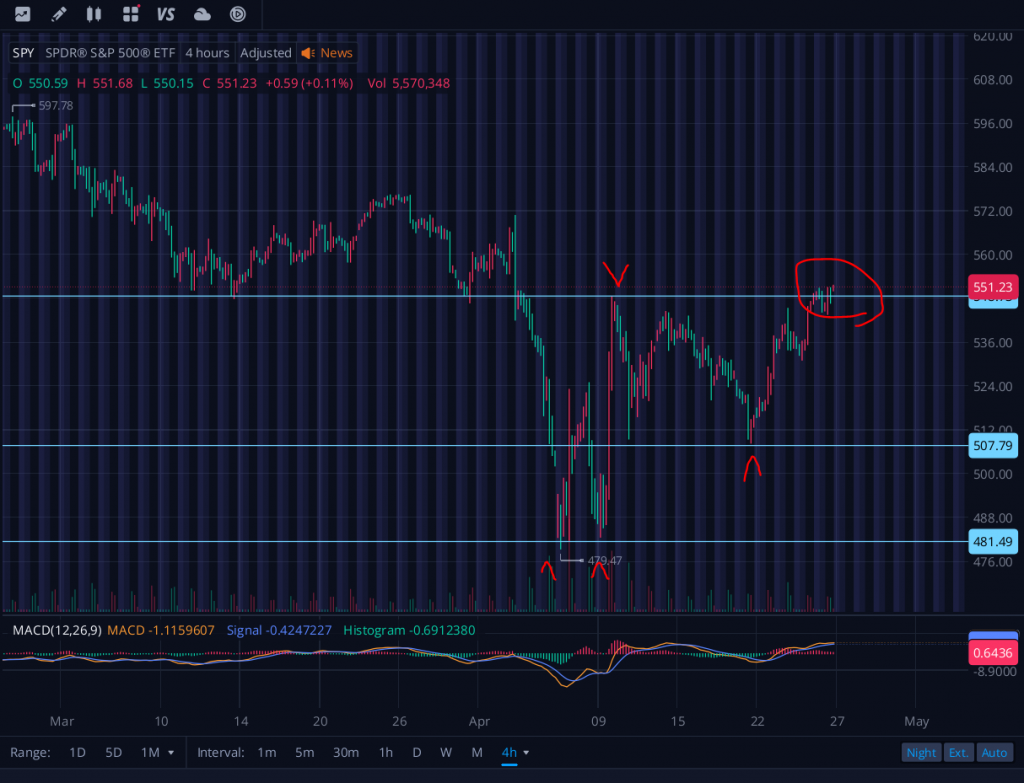Set range to 5D
Image resolution: width=1024 pixels, height=783 pixels.
(x=114, y=752)
